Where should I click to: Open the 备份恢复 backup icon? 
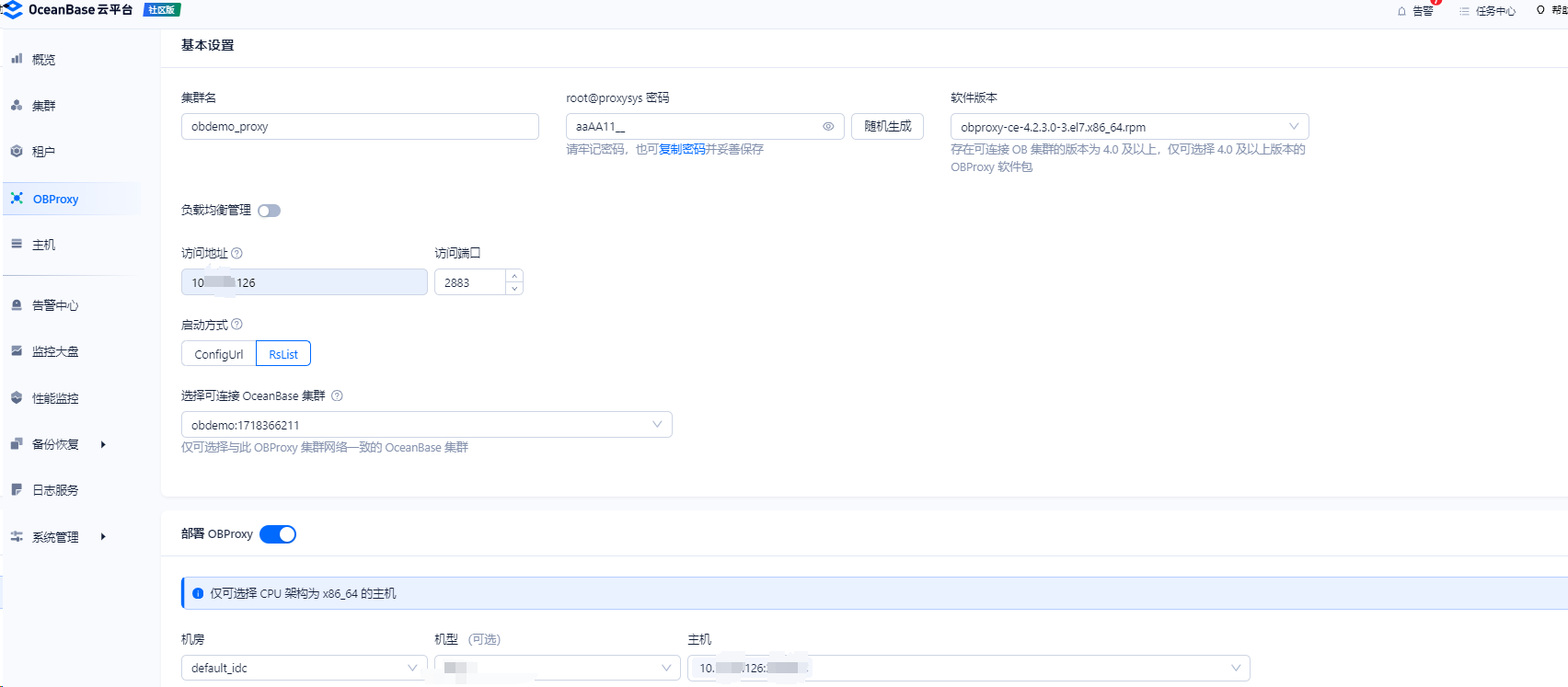(17, 443)
